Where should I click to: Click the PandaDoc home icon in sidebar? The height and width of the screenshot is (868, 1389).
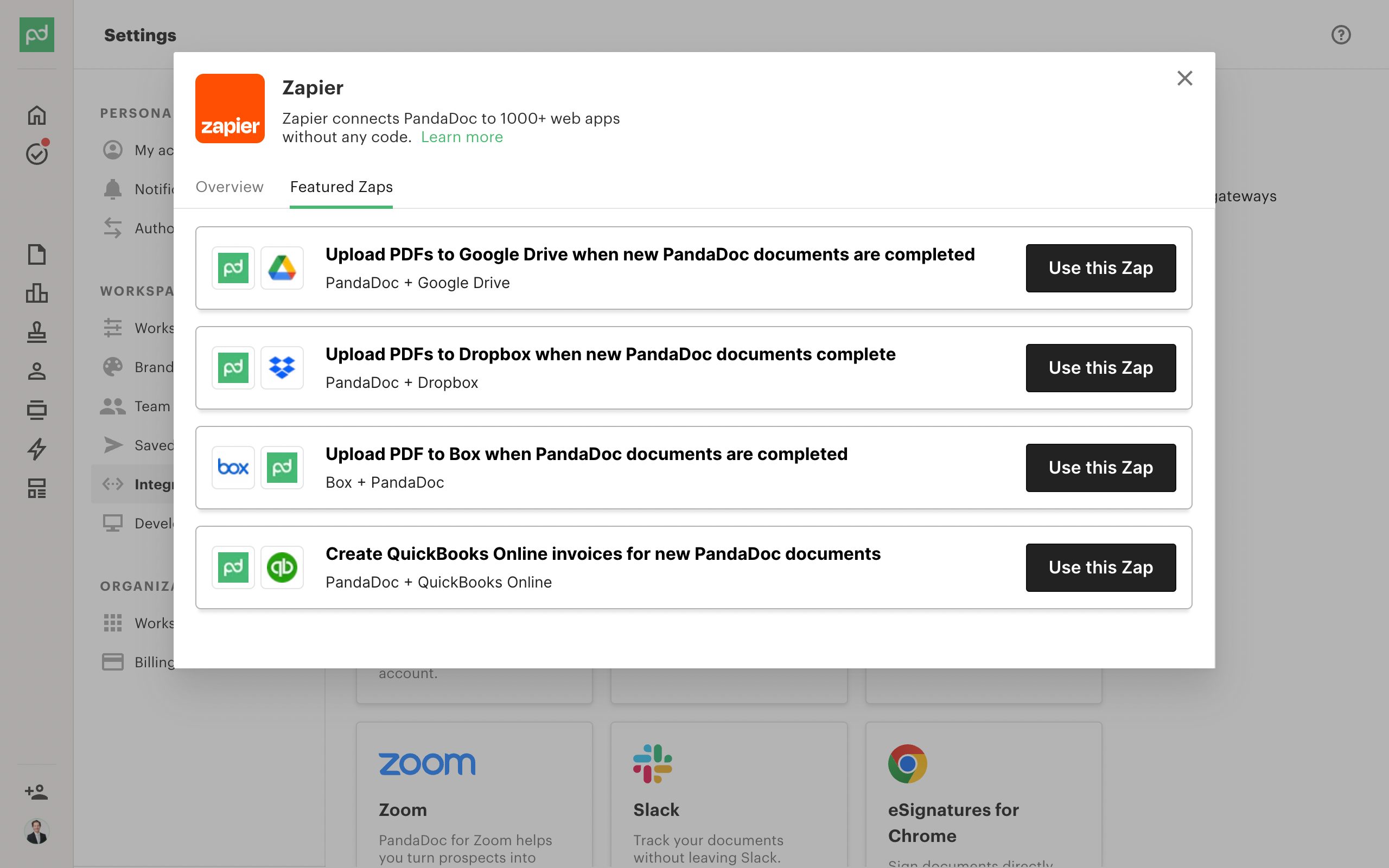(x=37, y=115)
